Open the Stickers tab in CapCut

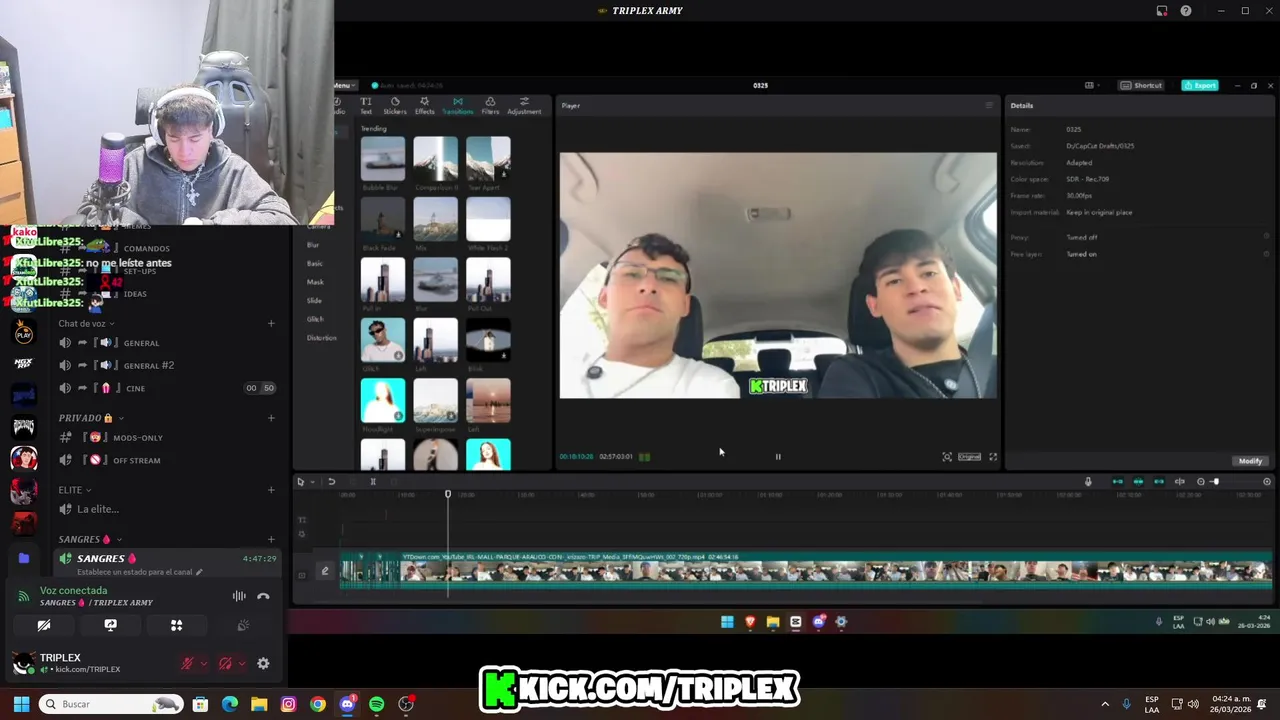(395, 105)
